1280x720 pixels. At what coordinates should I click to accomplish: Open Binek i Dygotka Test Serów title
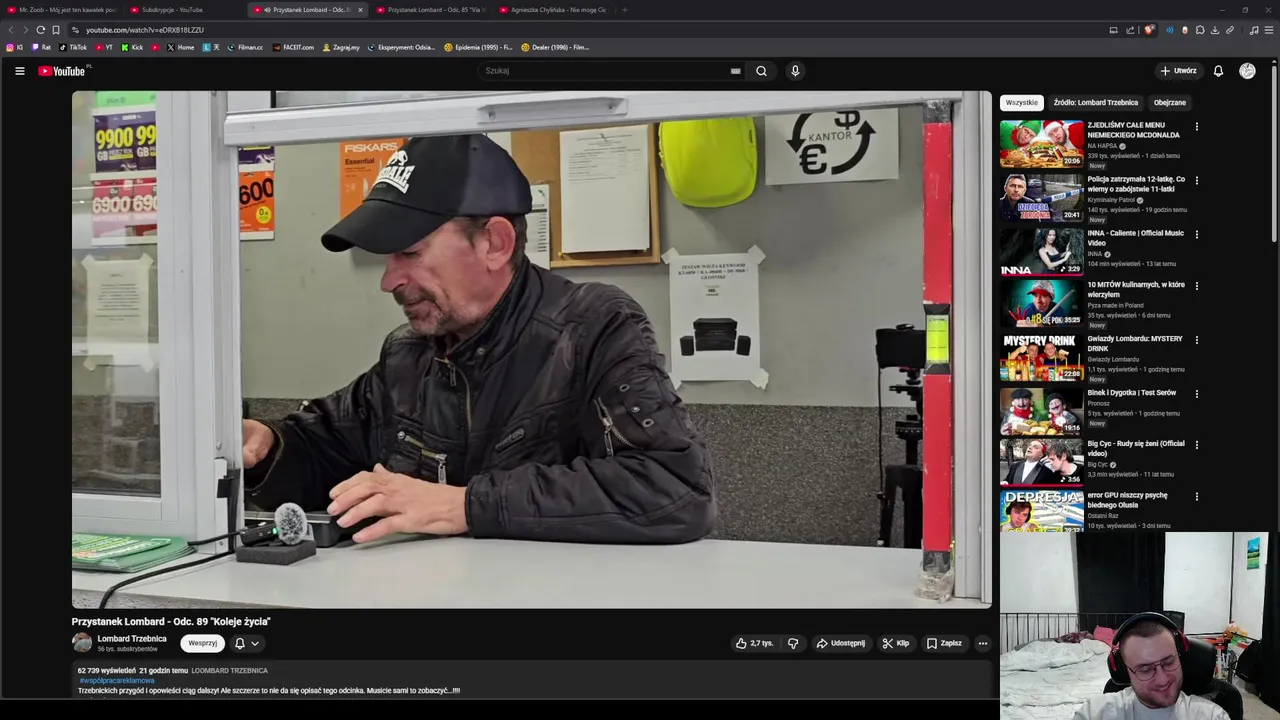tap(1132, 393)
